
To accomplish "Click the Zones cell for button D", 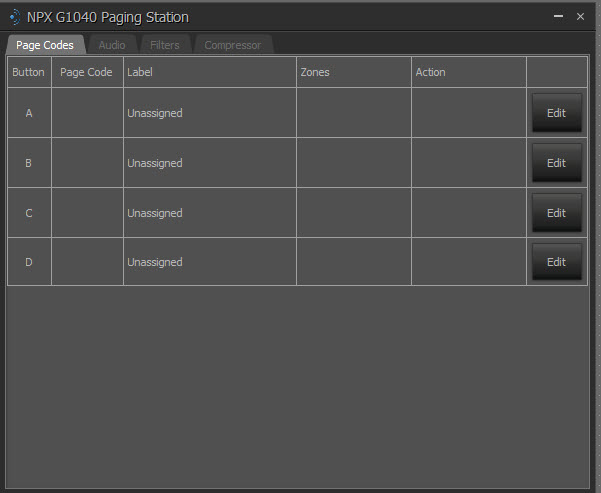I will [x=353, y=262].
